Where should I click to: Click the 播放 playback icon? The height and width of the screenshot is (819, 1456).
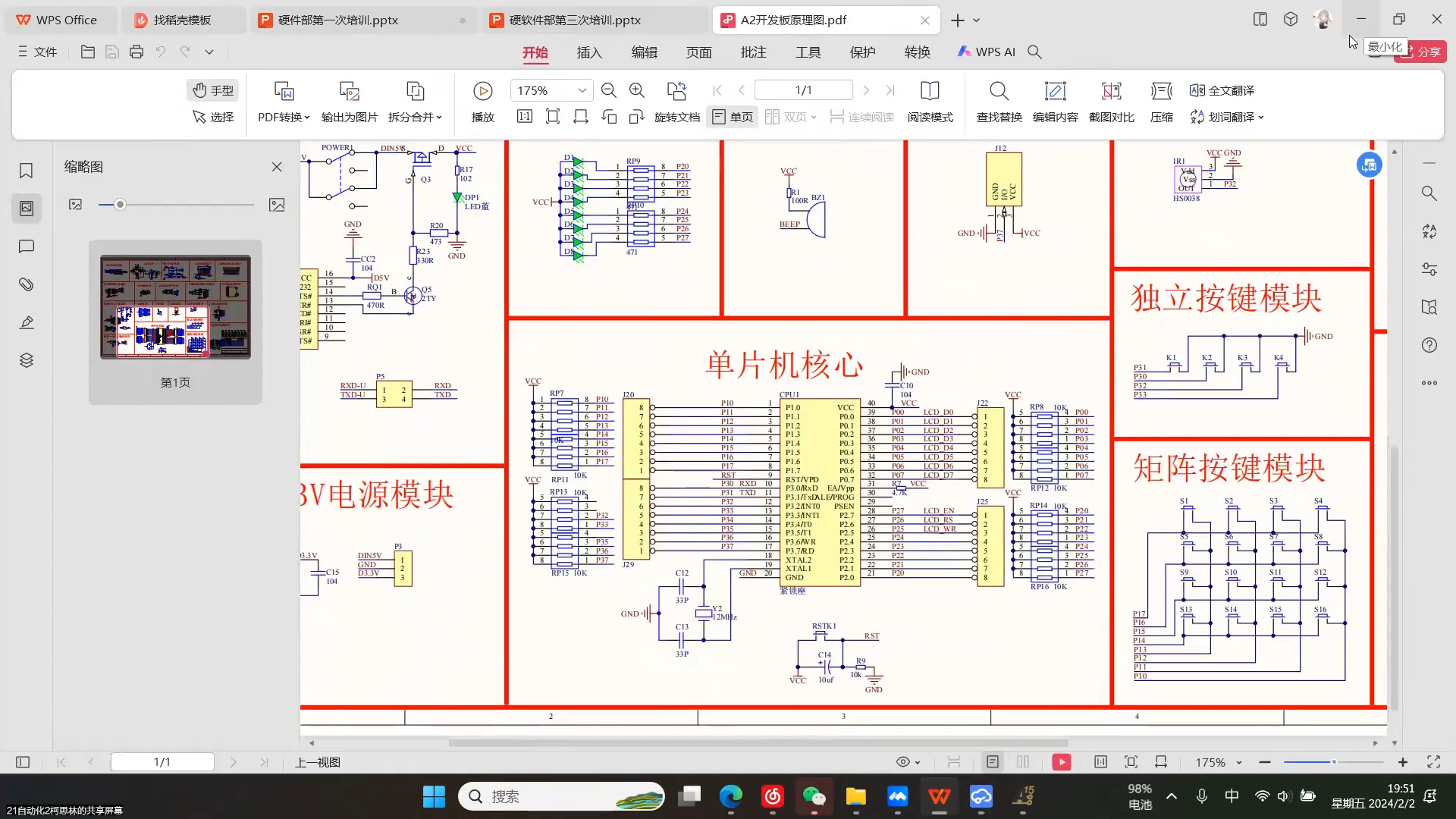coord(482,90)
